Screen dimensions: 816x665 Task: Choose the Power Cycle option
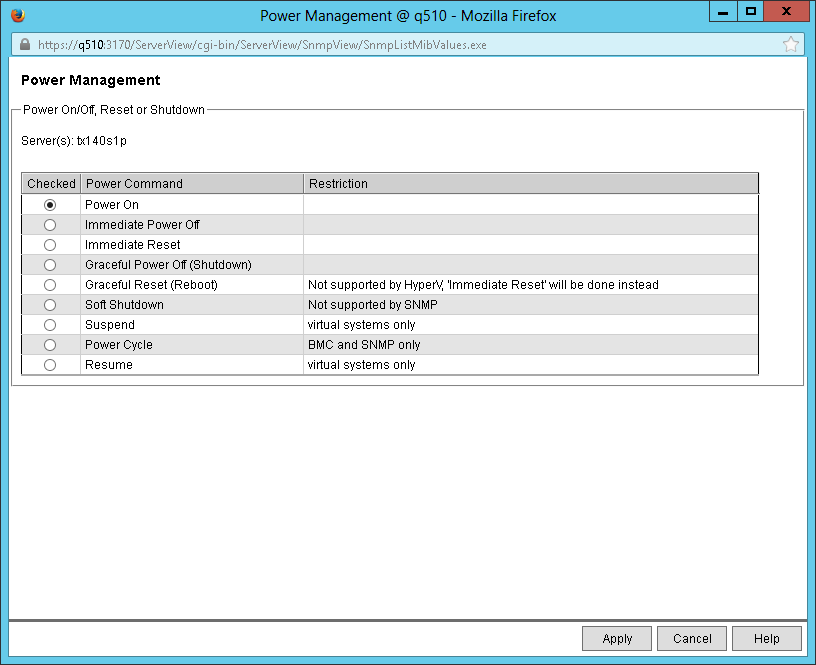point(50,344)
